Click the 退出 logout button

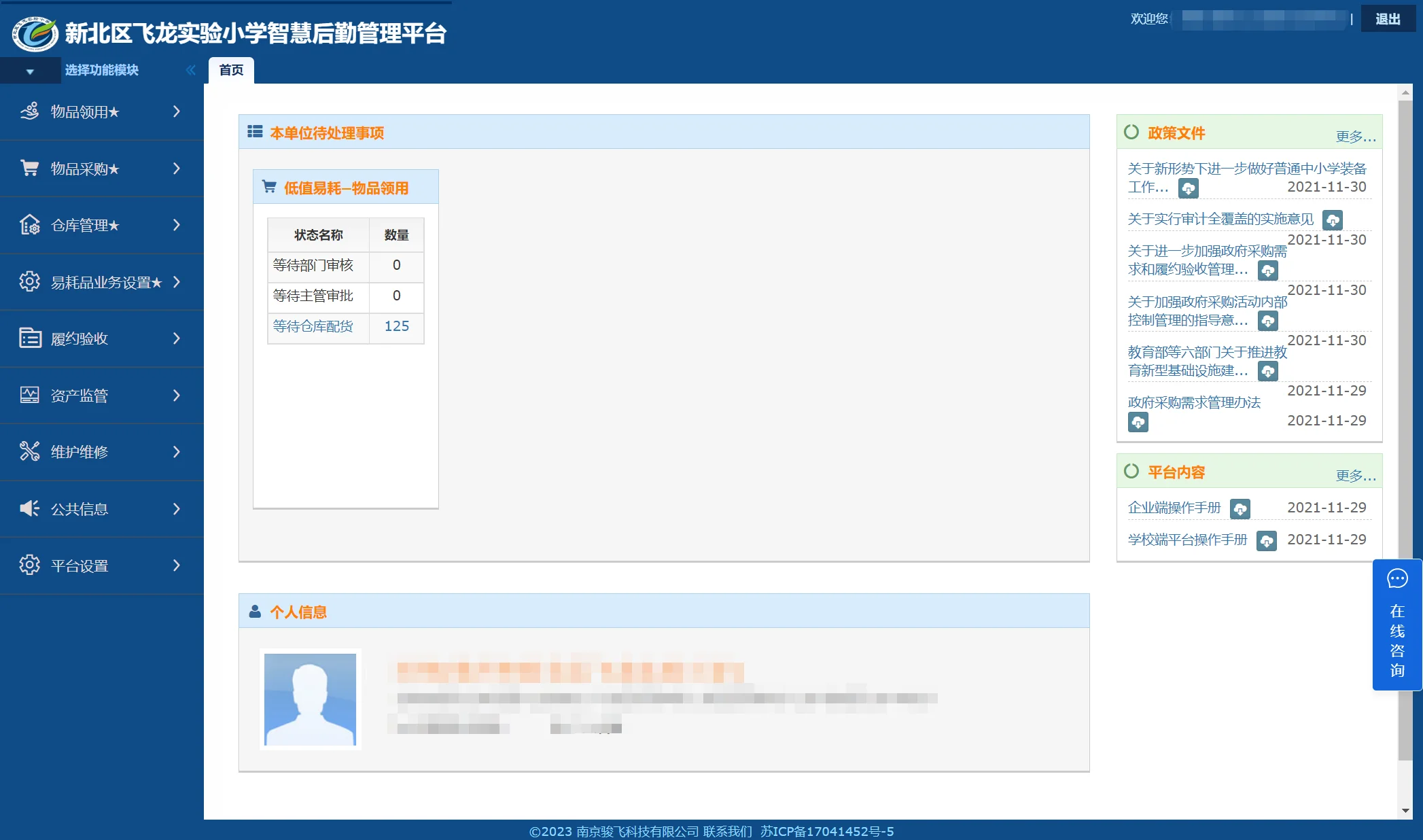click(x=1388, y=18)
